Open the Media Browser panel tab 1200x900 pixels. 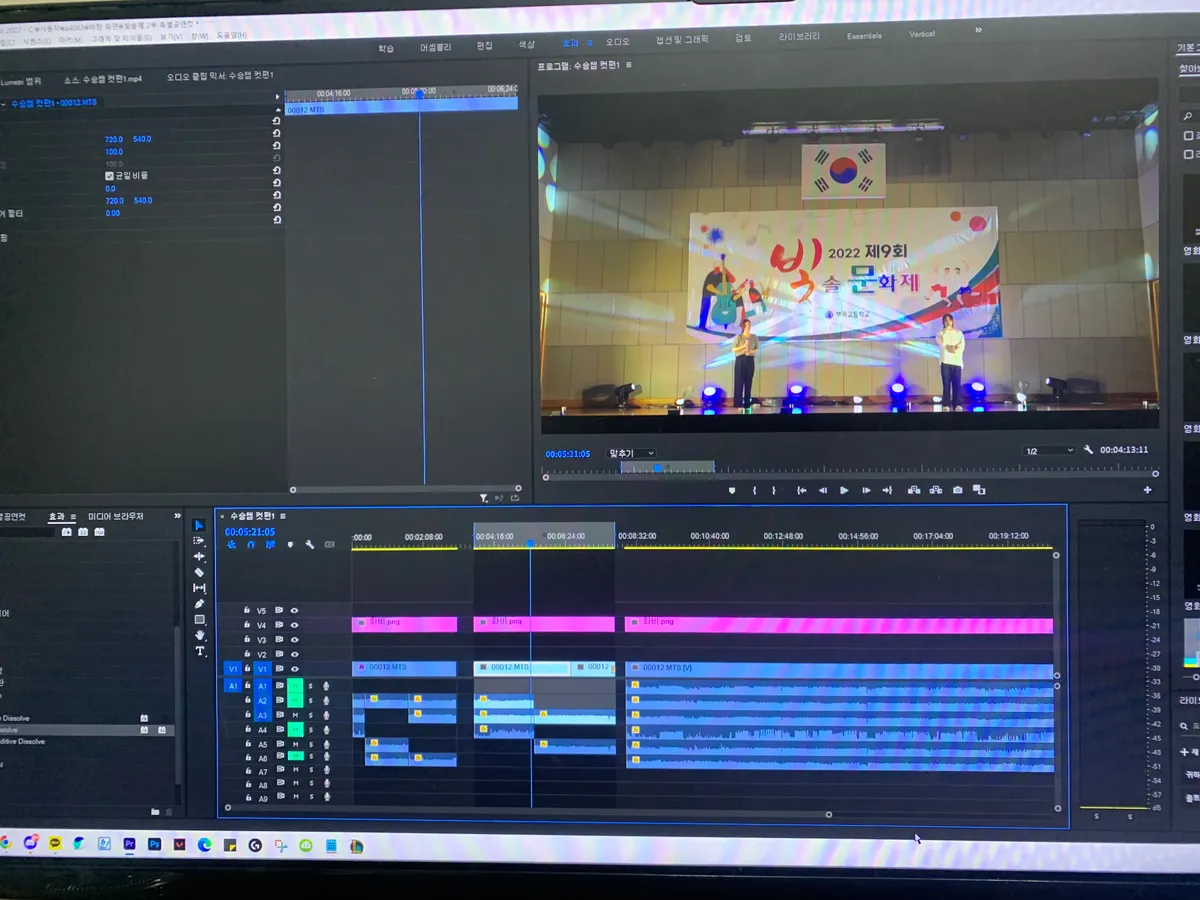tap(116, 516)
